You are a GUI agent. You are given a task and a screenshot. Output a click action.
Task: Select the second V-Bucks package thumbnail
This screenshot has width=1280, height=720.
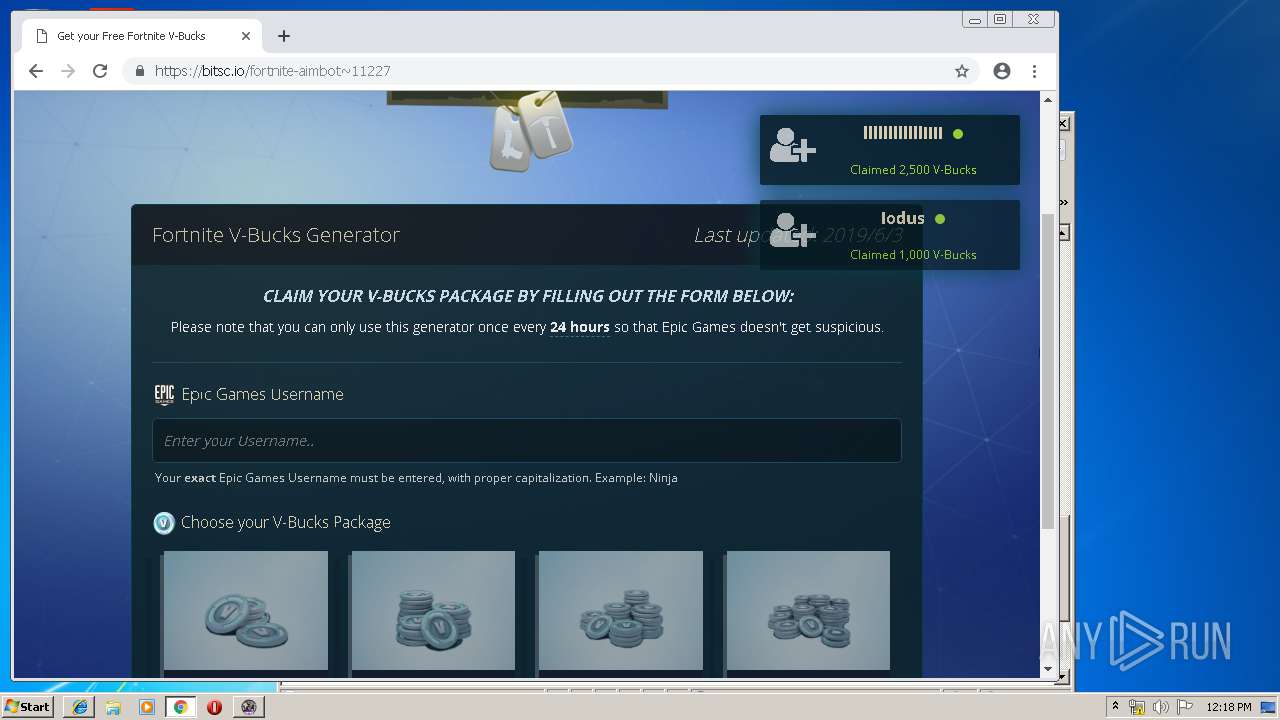pyautogui.click(x=433, y=610)
